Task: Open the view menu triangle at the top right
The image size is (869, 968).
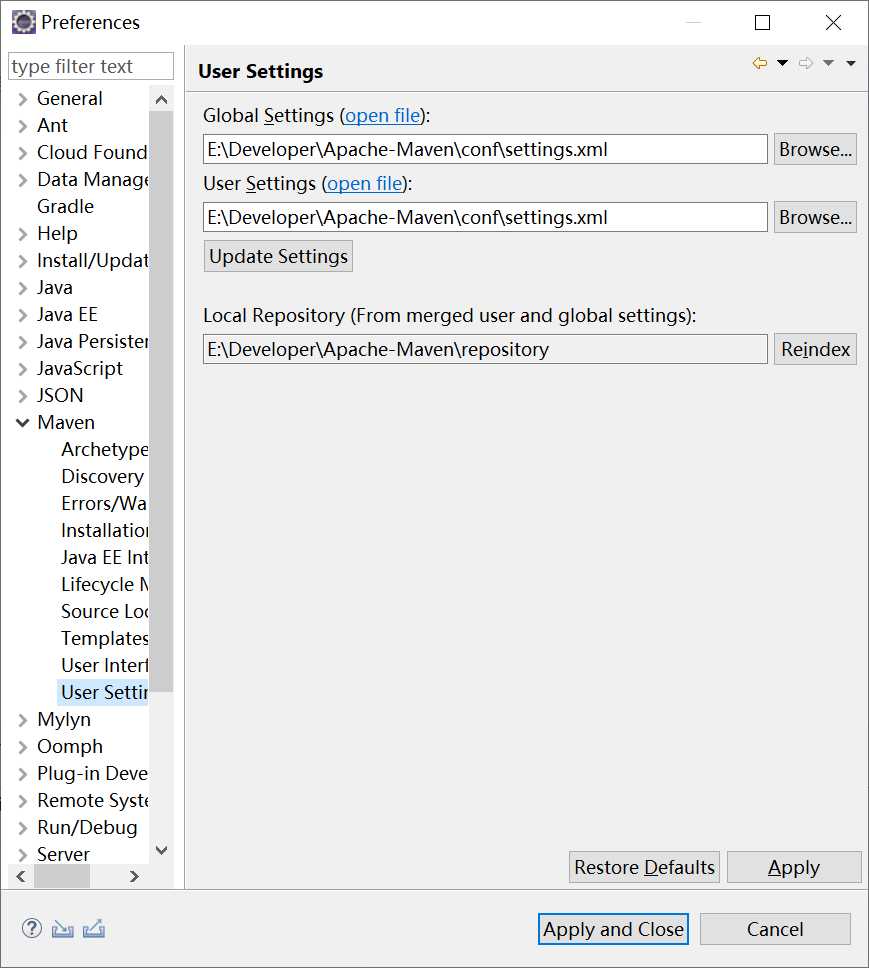Action: pyautogui.click(x=851, y=63)
